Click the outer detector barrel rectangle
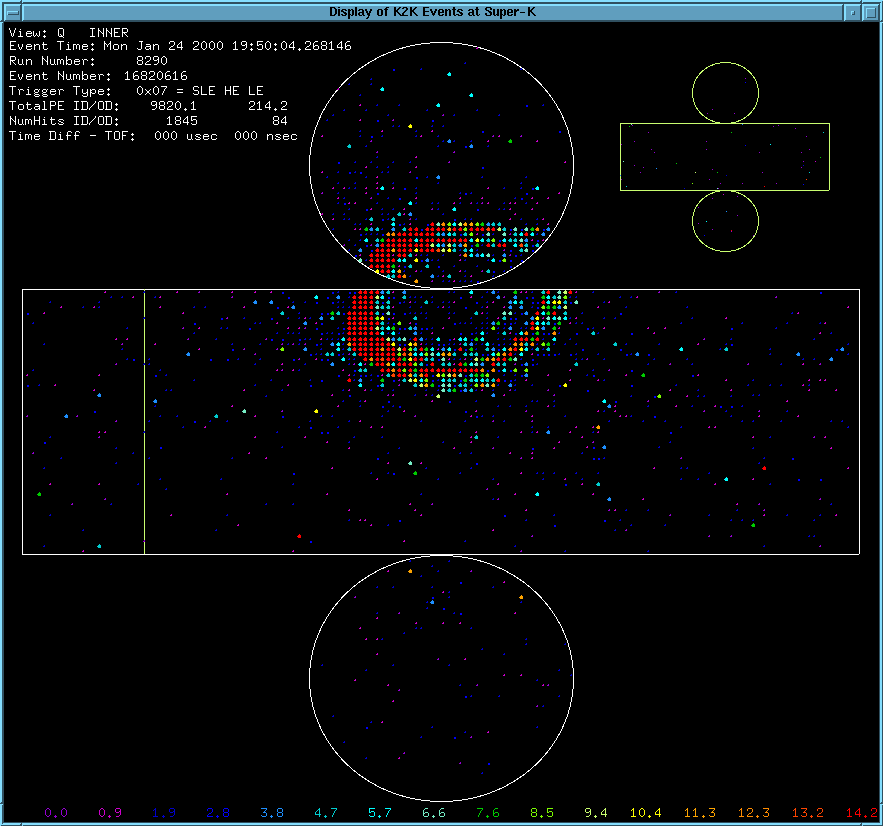 (x=725, y=157)
